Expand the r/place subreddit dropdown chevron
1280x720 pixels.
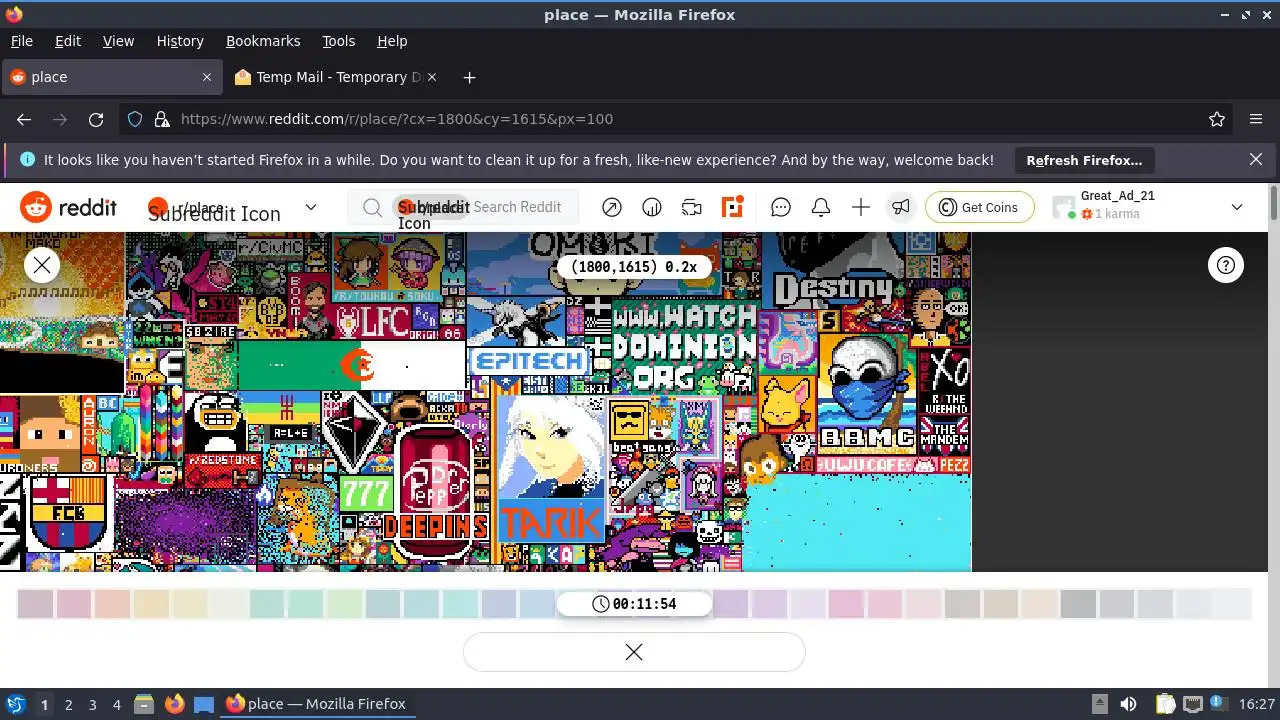pos(311,207)
